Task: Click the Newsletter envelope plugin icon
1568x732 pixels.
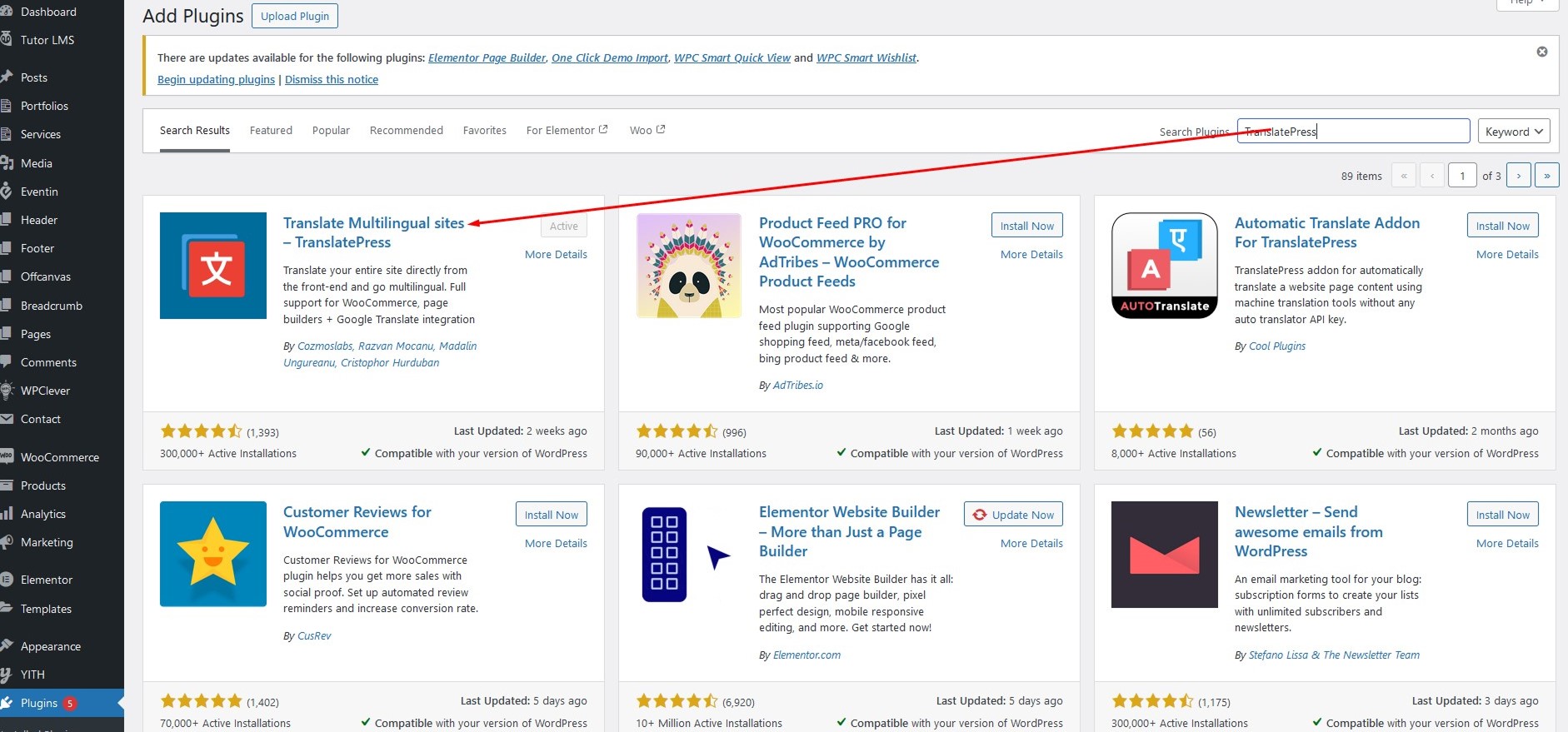Action: pos(1165,554)
